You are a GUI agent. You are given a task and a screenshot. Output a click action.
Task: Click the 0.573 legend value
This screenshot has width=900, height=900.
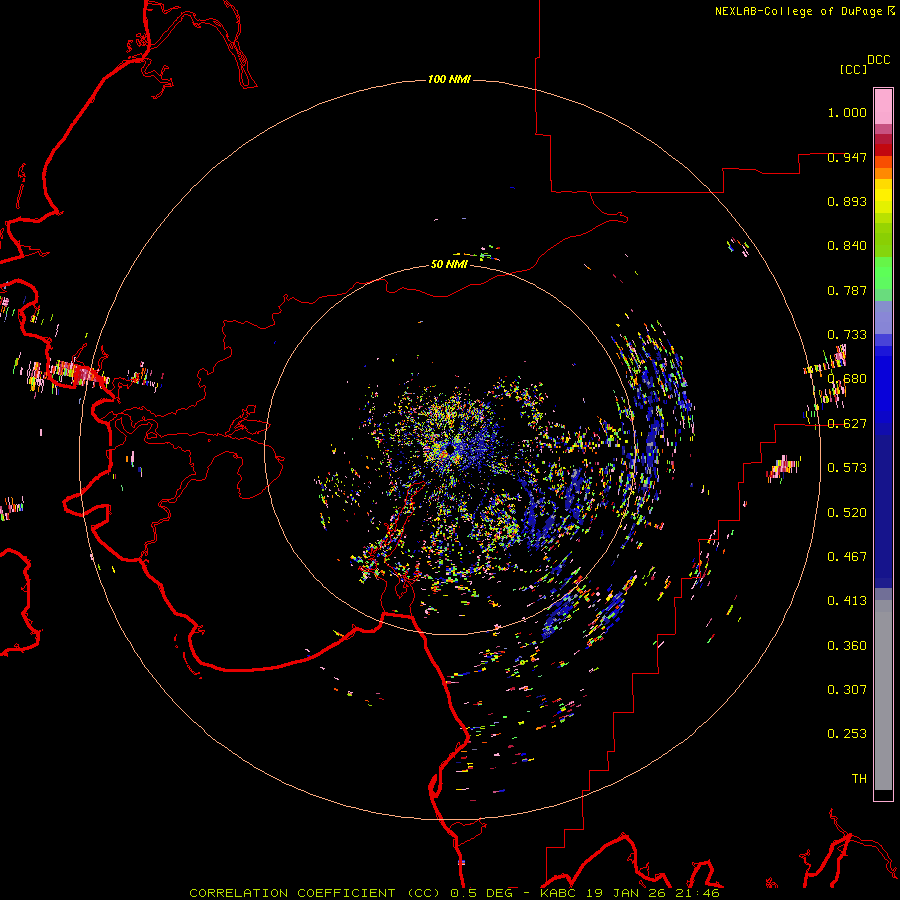(847, 468)
